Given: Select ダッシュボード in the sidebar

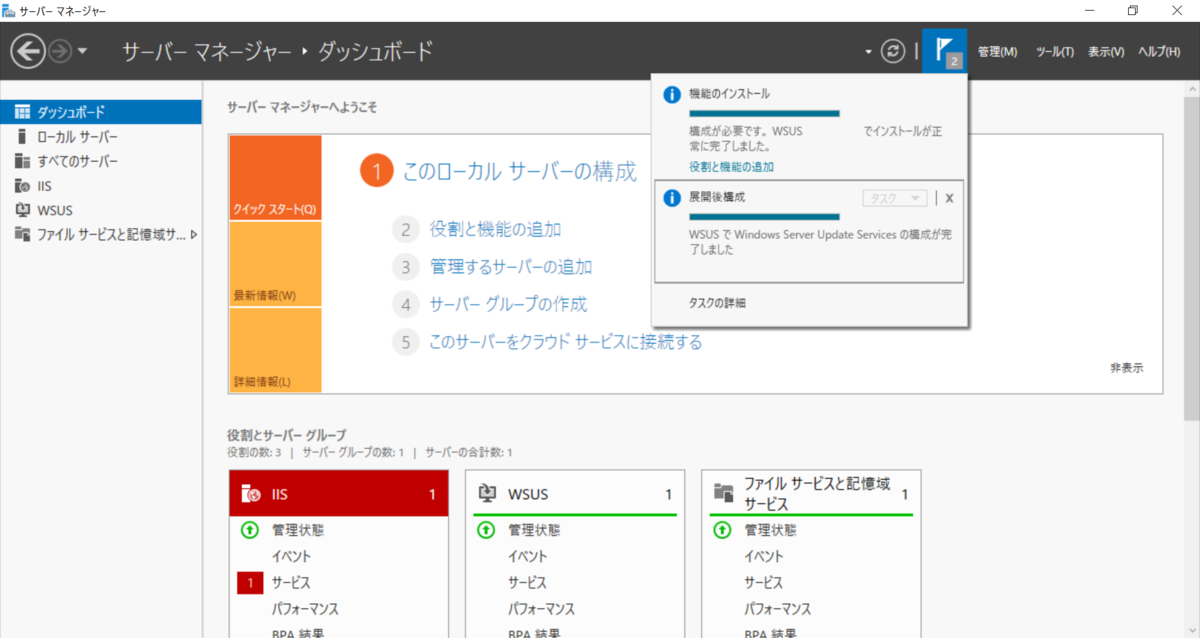Looking at the screenshot, I should click(x=100, y=112).
